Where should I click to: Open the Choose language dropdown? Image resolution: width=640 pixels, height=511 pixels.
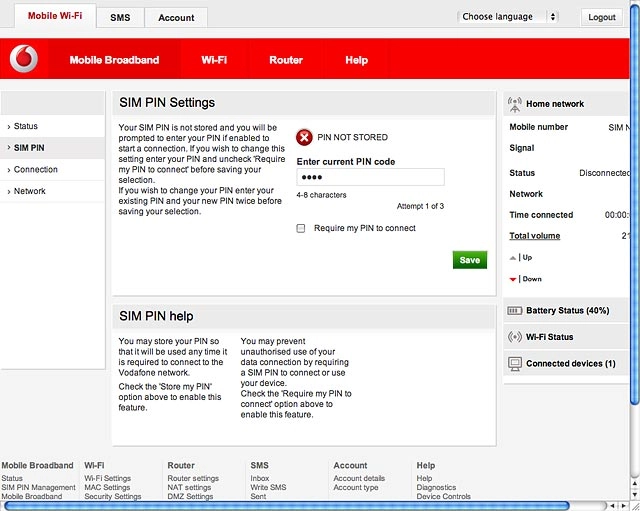click(507, 17)
